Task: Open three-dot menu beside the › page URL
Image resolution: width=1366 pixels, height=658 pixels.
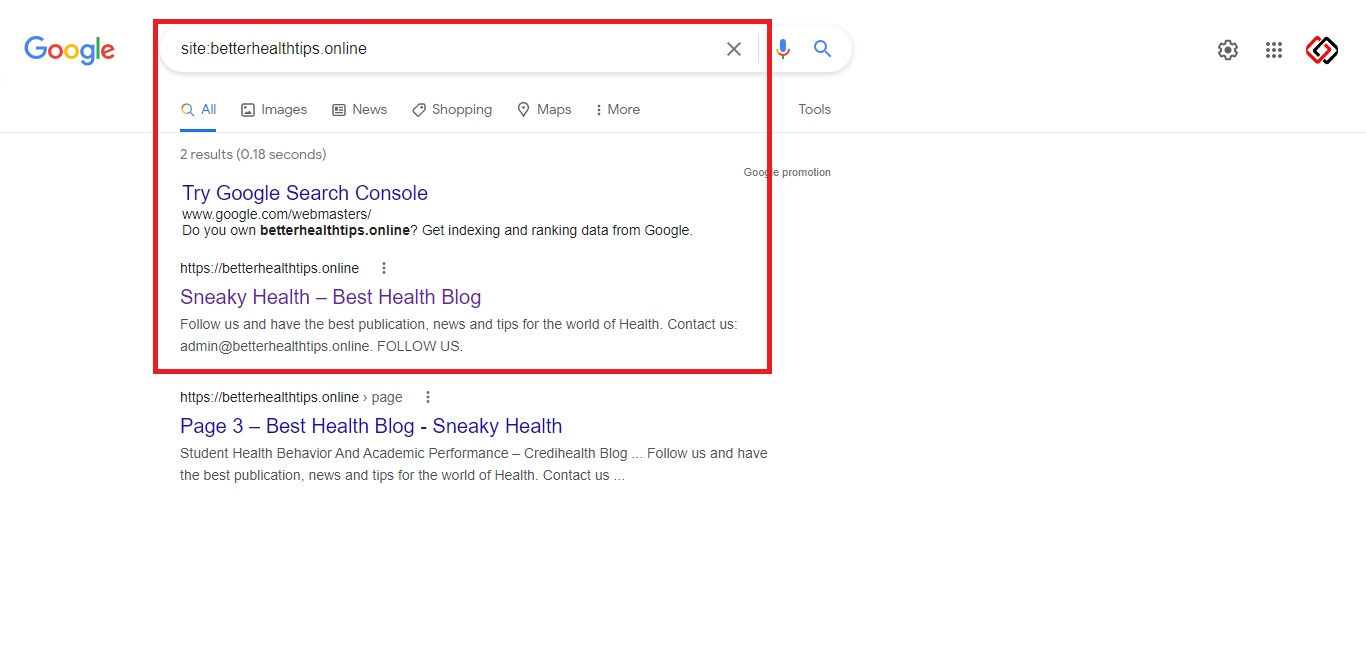Action: (428, 397)
